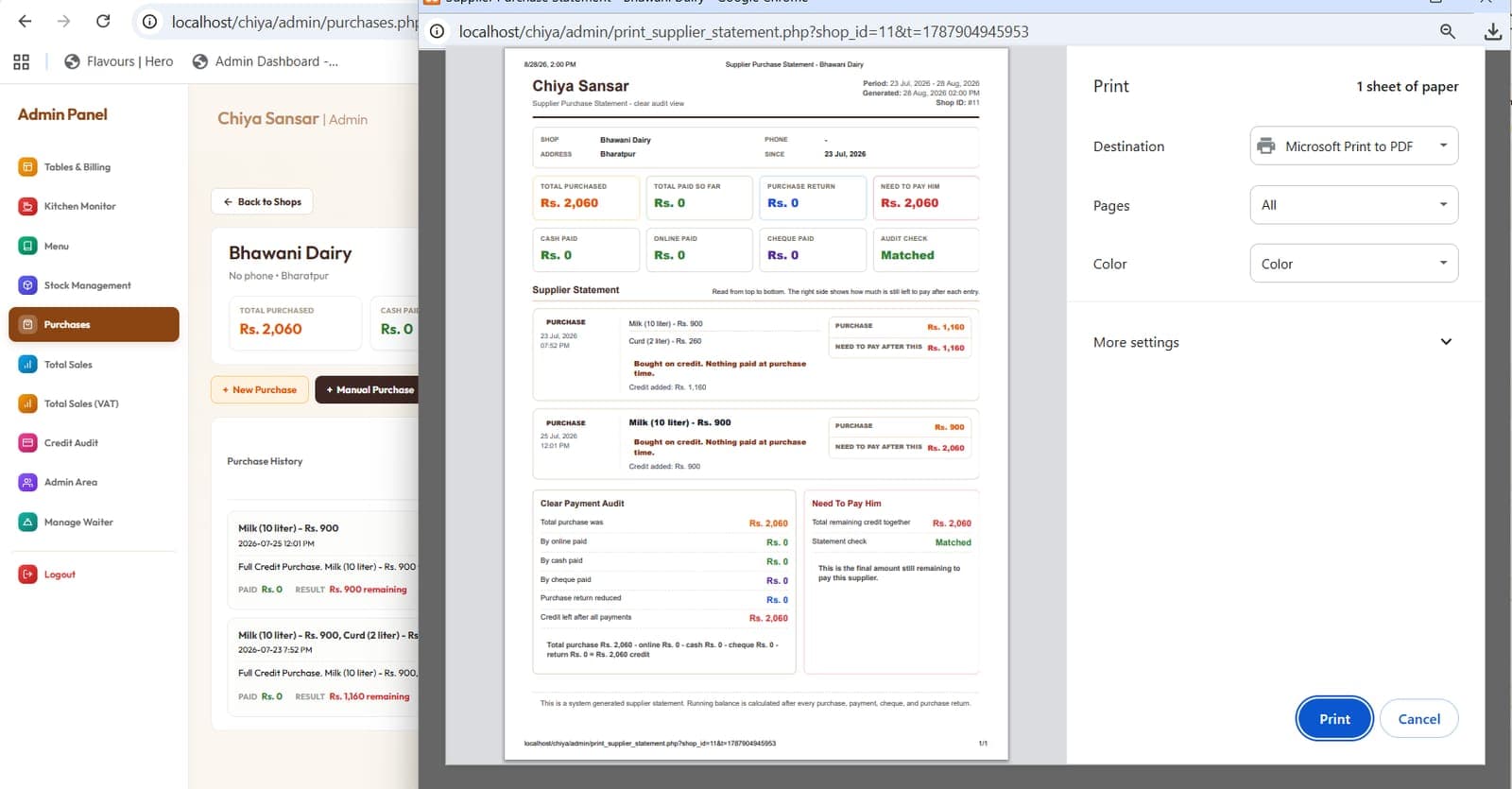Click the Menu sidebar icon
The height and width of the screenshot is (789, 1512).
(x=27, y=246)
